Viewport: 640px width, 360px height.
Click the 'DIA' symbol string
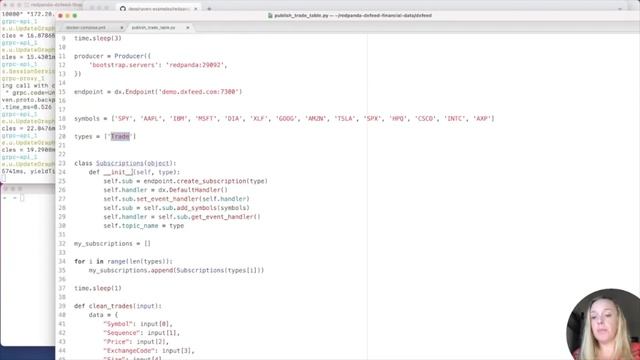pos(233,119)
